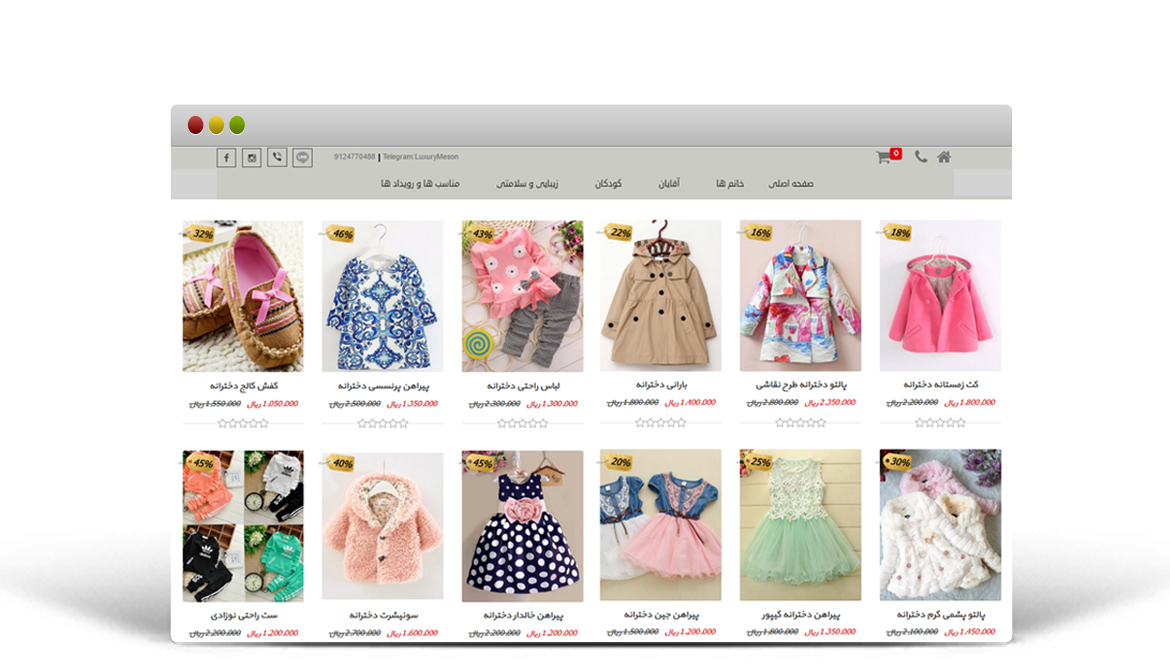
Task: Open the سونیشرت دخترانه product title
Action: (383, 616)
